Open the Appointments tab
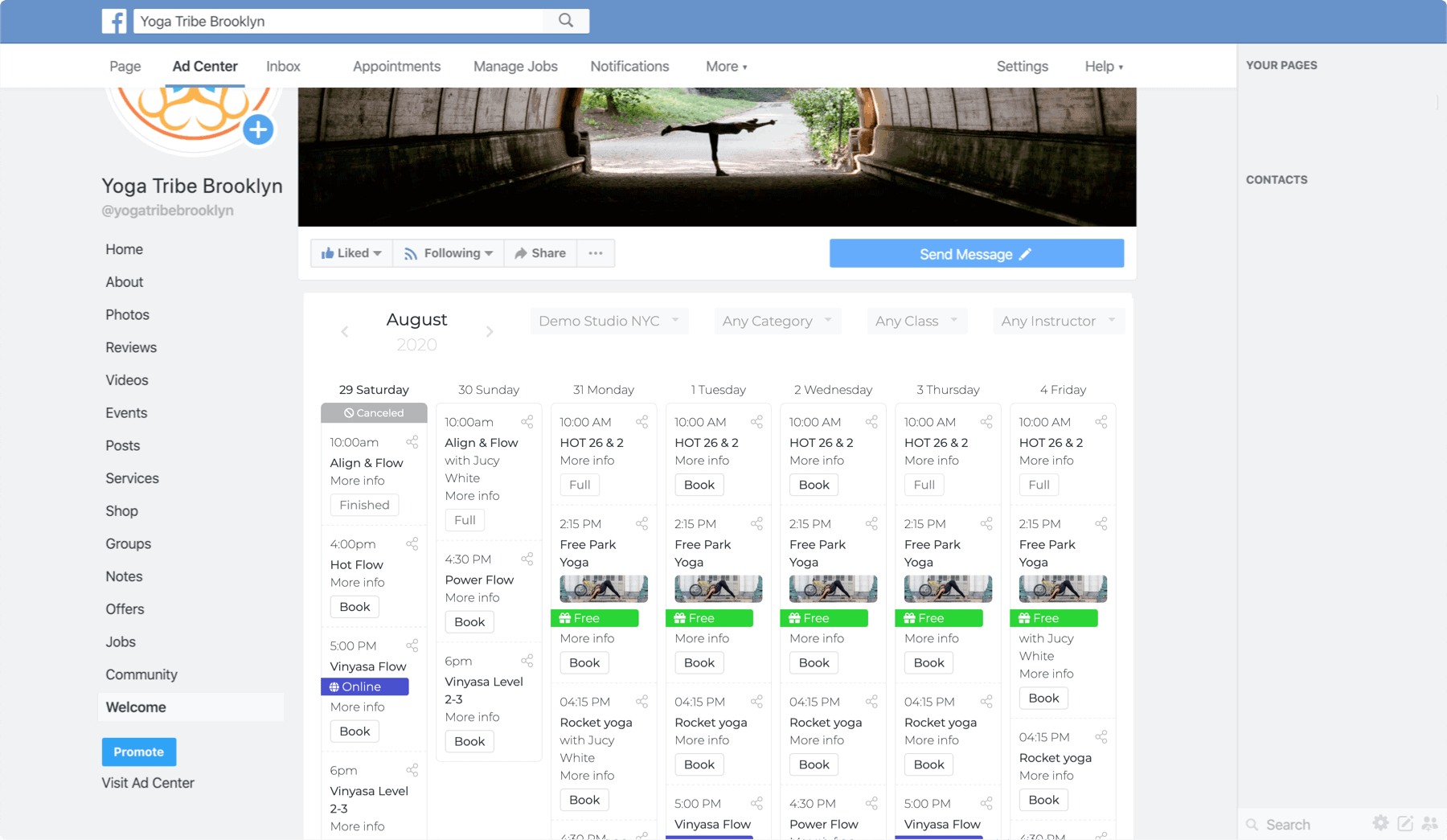The image size is (1447, 840). [396, 67]
